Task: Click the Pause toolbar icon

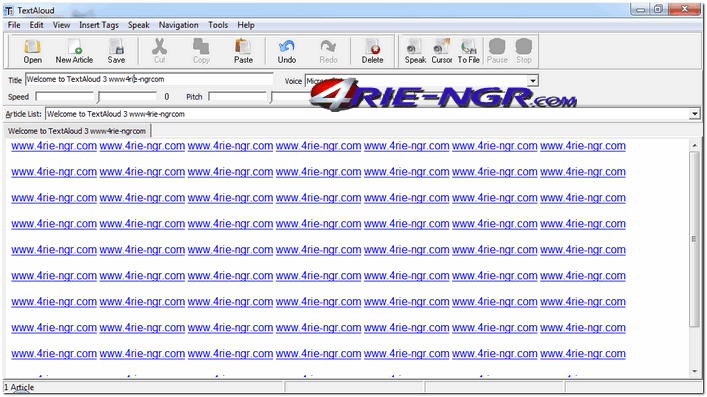Action: 497,51
